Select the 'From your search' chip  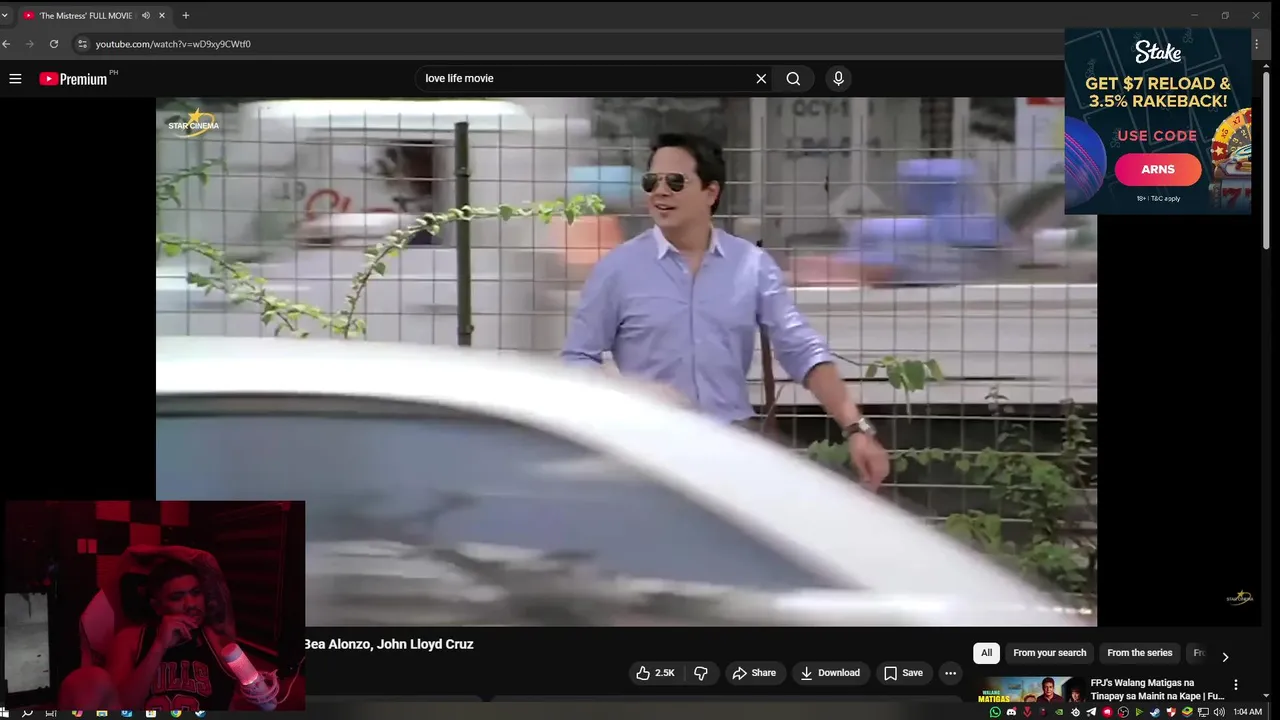tap(1049, 653)
